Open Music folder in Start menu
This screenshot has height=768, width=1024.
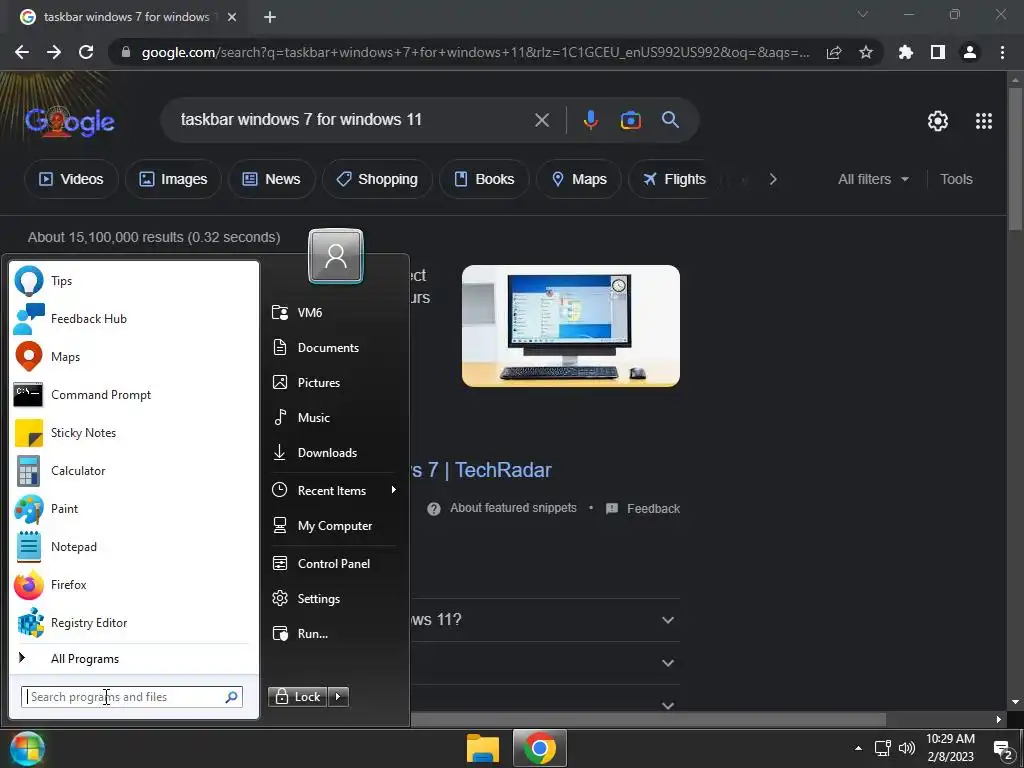pyautogui.click(x=334, y=417)
